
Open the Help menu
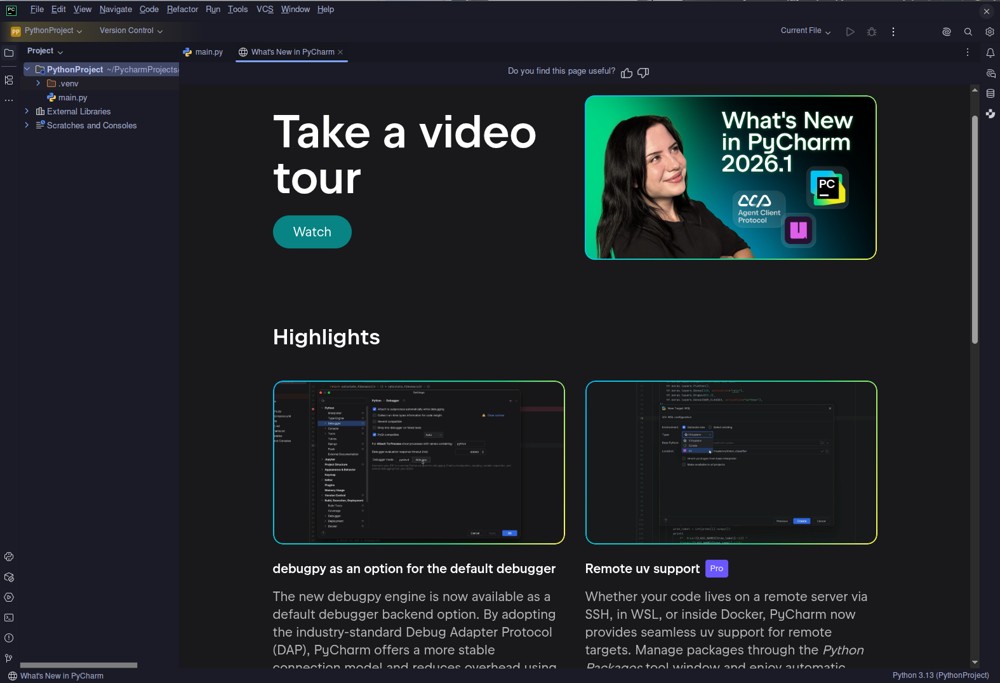(325, 10)
